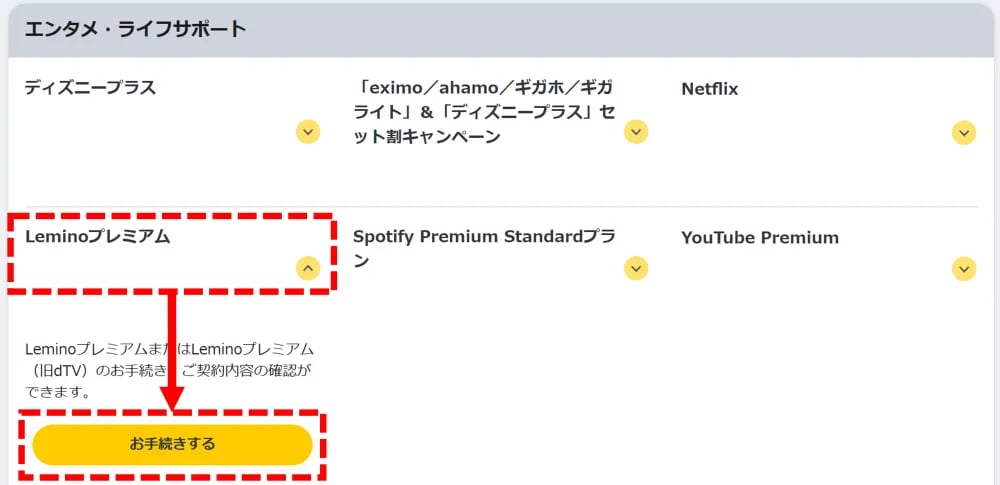
Task: Expand the Netflix section chevron
Action: [x=964, y=131]
